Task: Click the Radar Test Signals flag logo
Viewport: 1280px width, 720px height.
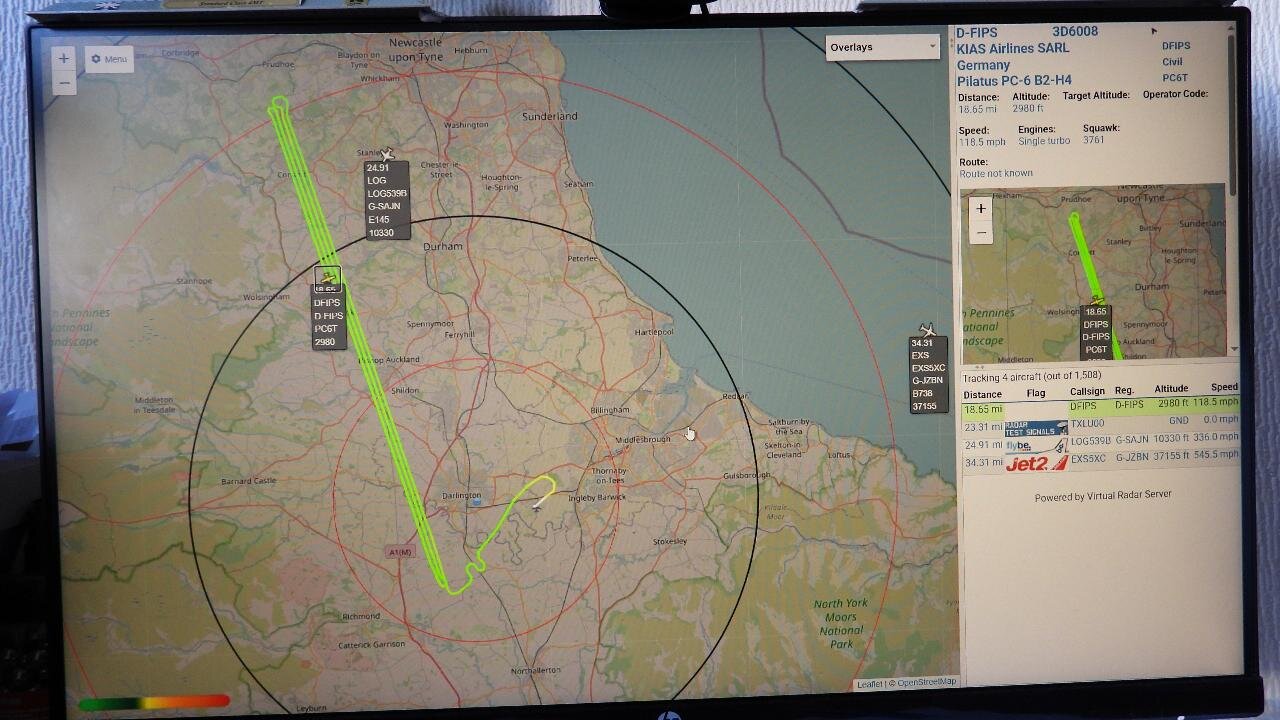Action: click(x=1036, y=428)
